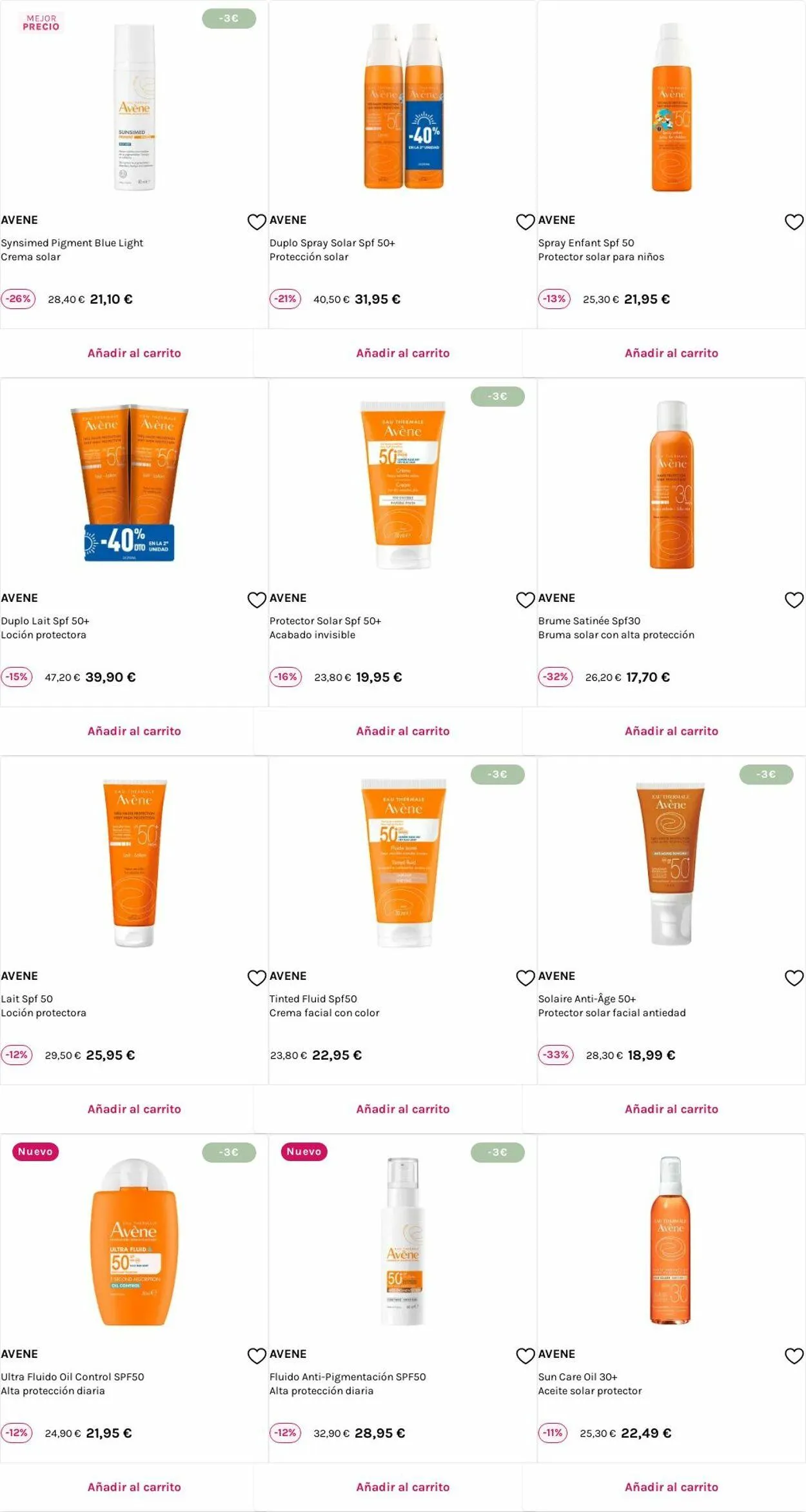The image size is (806, 1512).
Task: Add Ultra Fluido Oil Control to favorites heart
Action: (x=257, y=1356)
